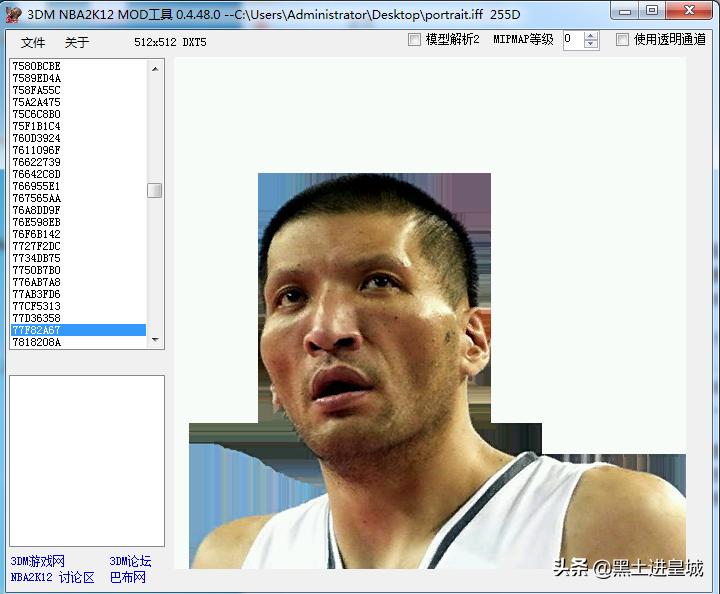Screen dimensions: 720x594
Task: Select entry 77CF5313 in the list
Action: pyautogui.click(x=78, y=306)
